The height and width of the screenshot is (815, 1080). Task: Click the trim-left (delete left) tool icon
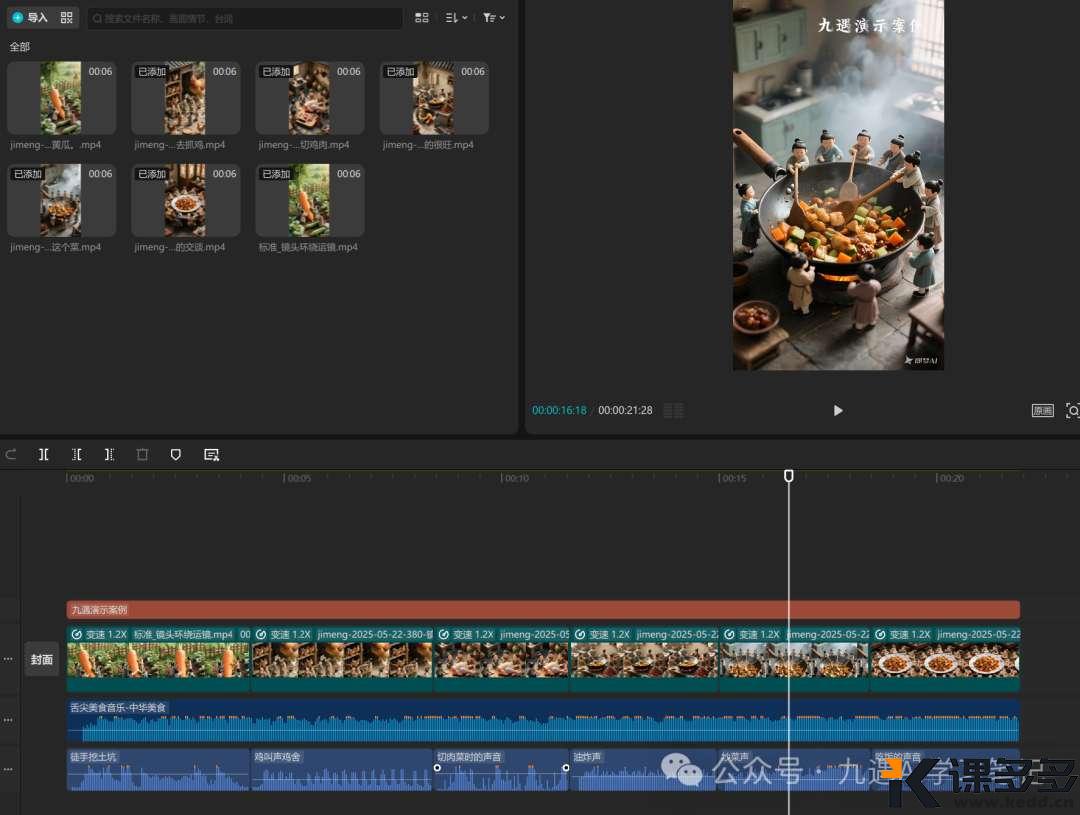point(77,454)
